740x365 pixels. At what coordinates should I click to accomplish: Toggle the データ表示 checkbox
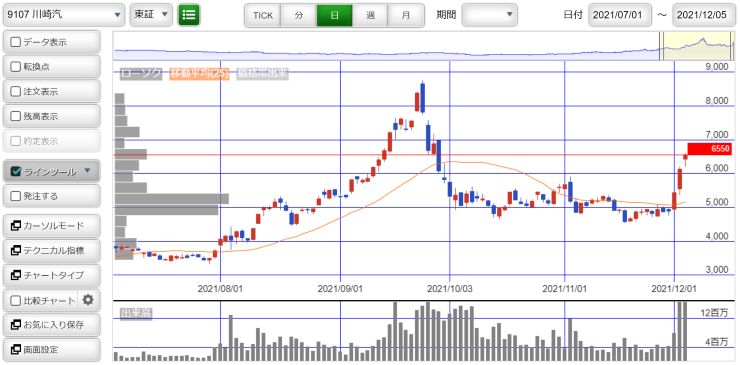(15, 42)
